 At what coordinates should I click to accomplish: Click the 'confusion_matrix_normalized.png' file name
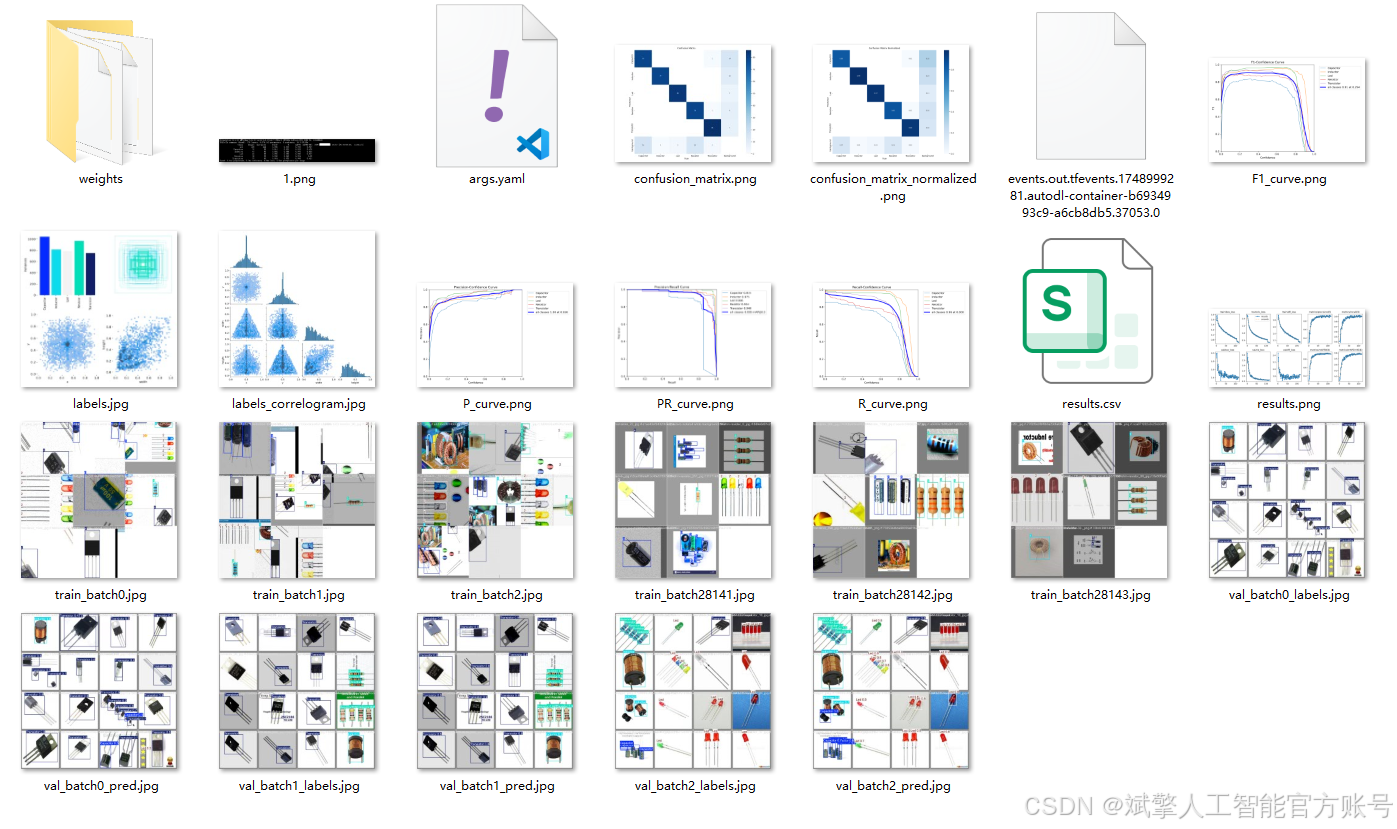pos(893,187)
